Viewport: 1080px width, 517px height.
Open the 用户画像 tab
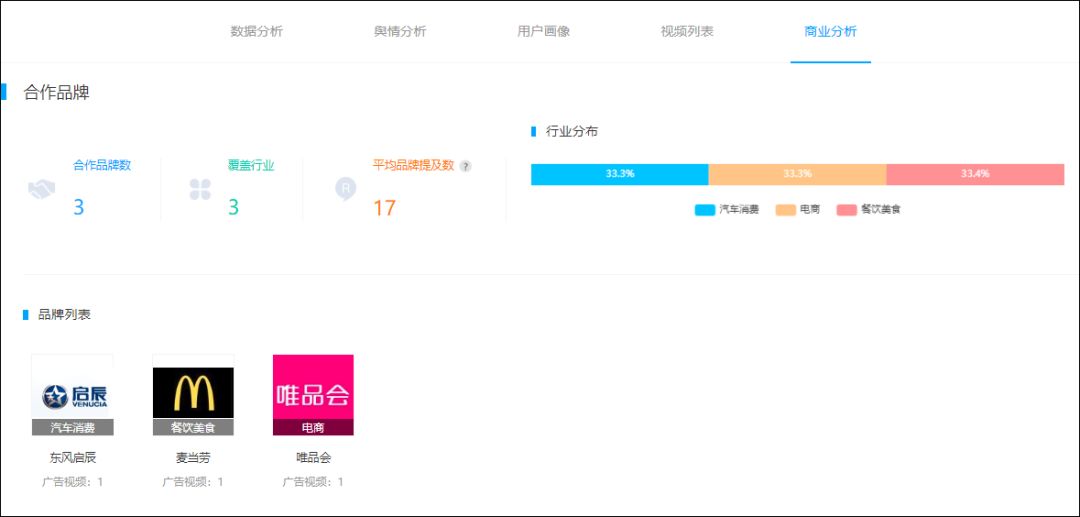[543, 32]
